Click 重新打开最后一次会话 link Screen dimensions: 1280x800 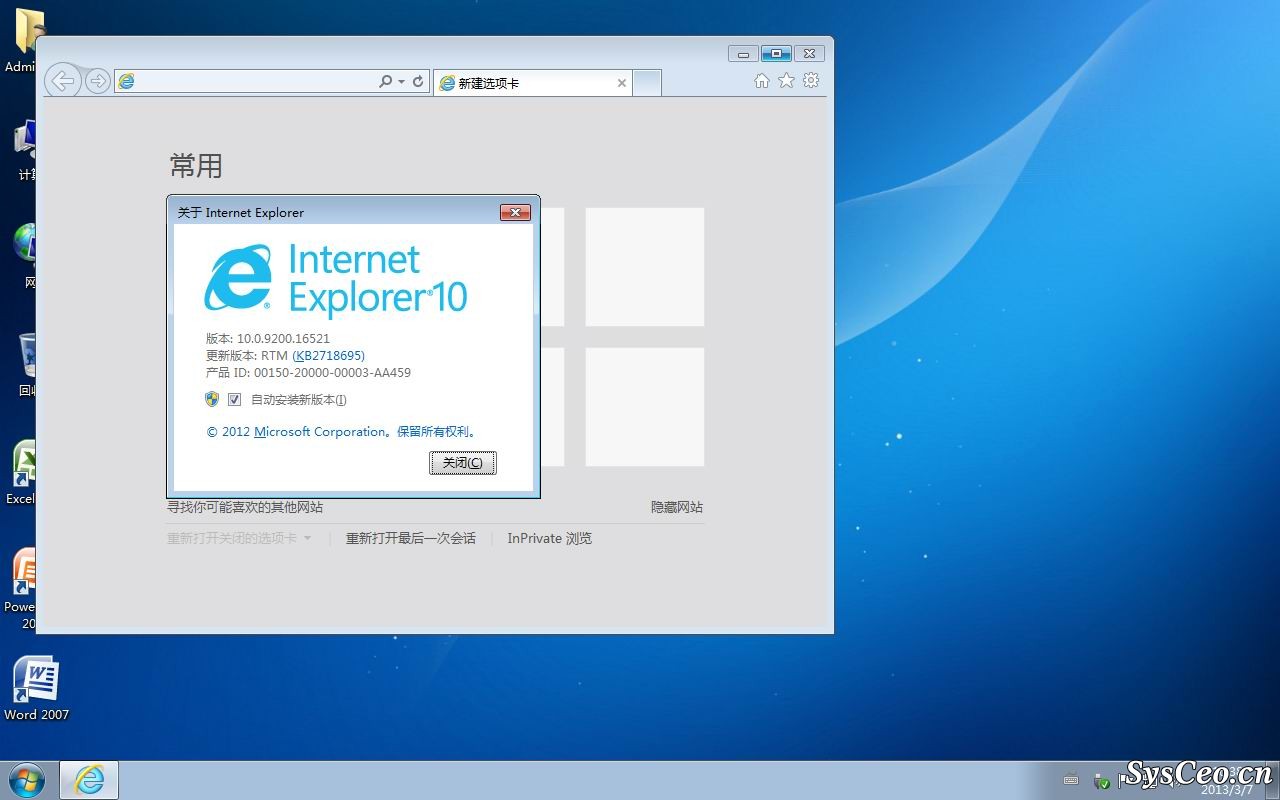pos(411,538)
